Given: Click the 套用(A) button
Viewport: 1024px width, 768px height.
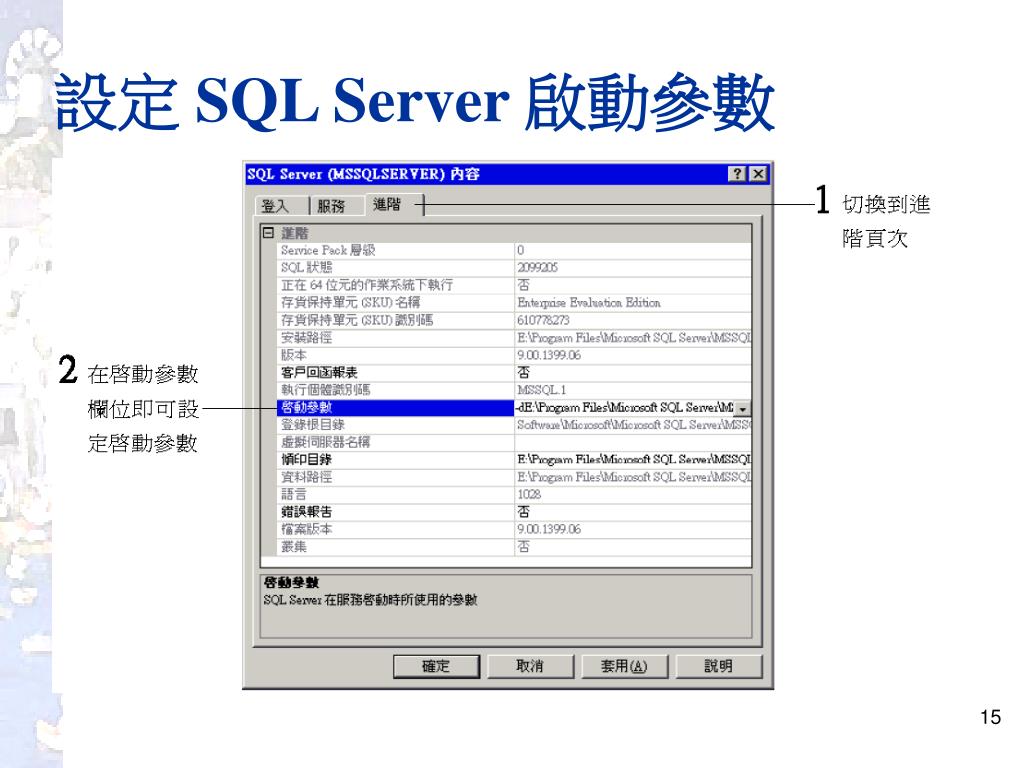Looking at the screenshot, I should [x=624, y=666].
